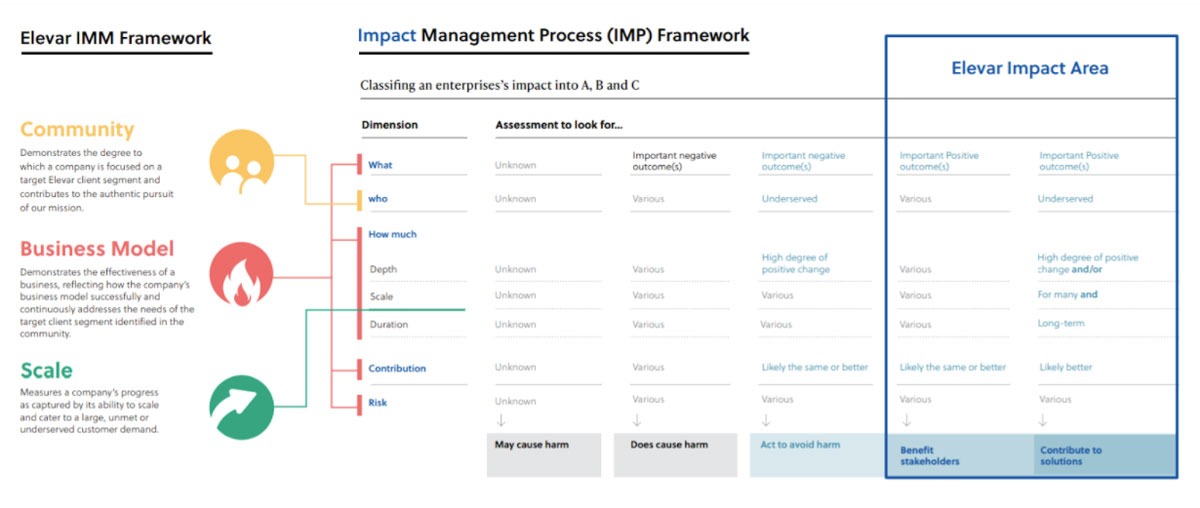Click Underserved in Act to avoid harm column

[789, 199]
